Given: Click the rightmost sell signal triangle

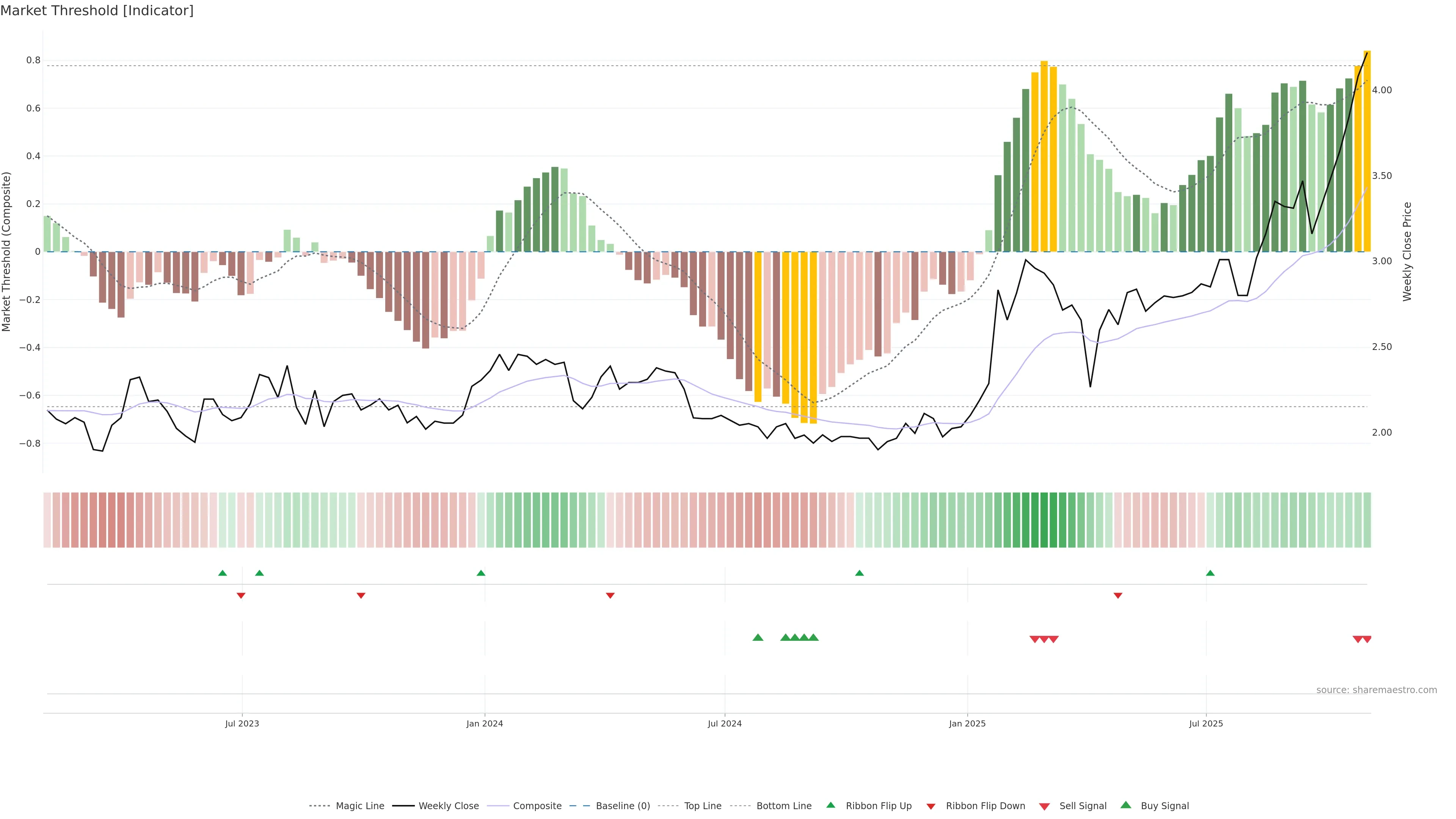Looking at the screenshot, I should [x=1367, y=639].
